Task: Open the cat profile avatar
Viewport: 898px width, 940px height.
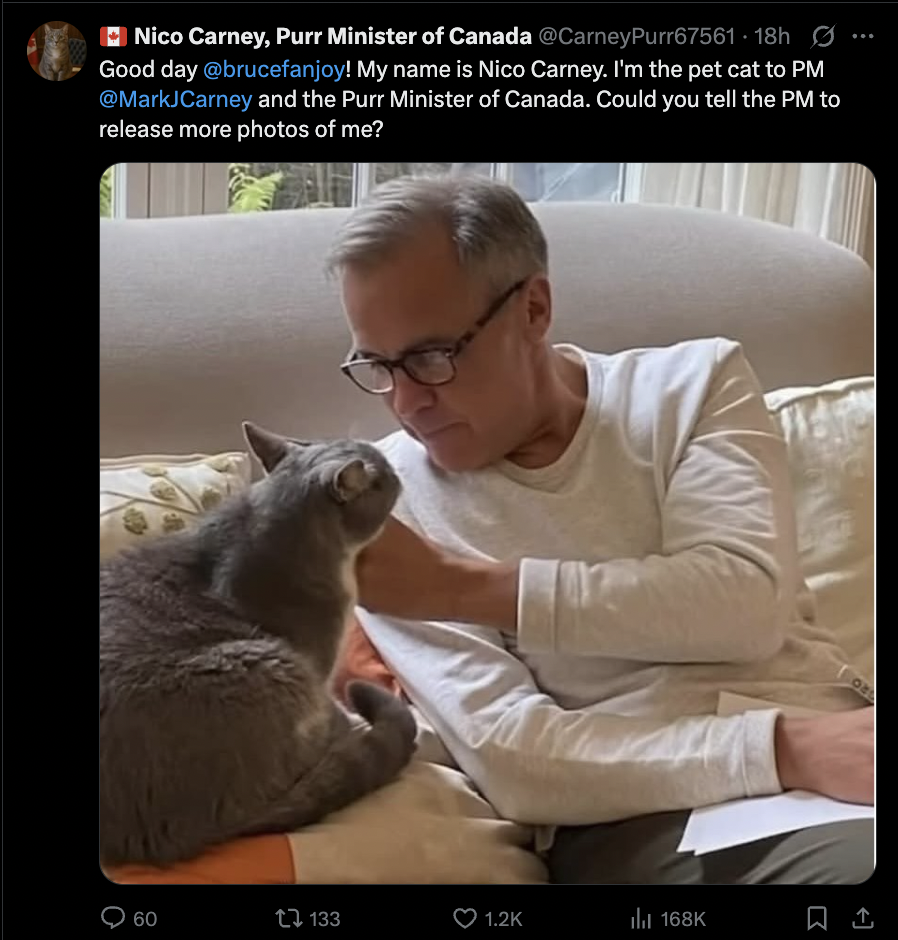Action: 56,51
